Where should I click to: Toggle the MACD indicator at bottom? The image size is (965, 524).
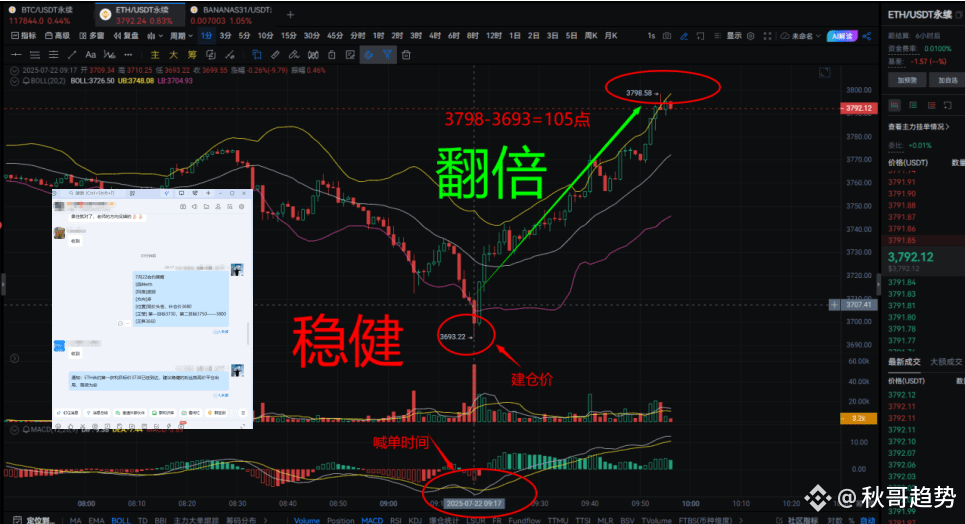(372, 520)
